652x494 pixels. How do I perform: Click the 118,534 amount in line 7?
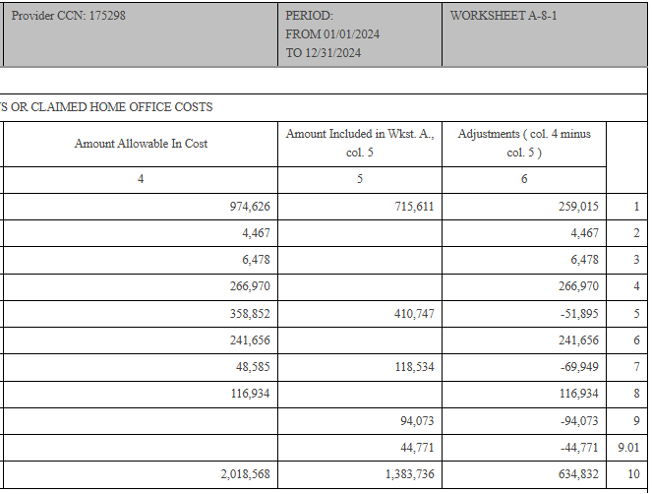(x=412, y=367)
